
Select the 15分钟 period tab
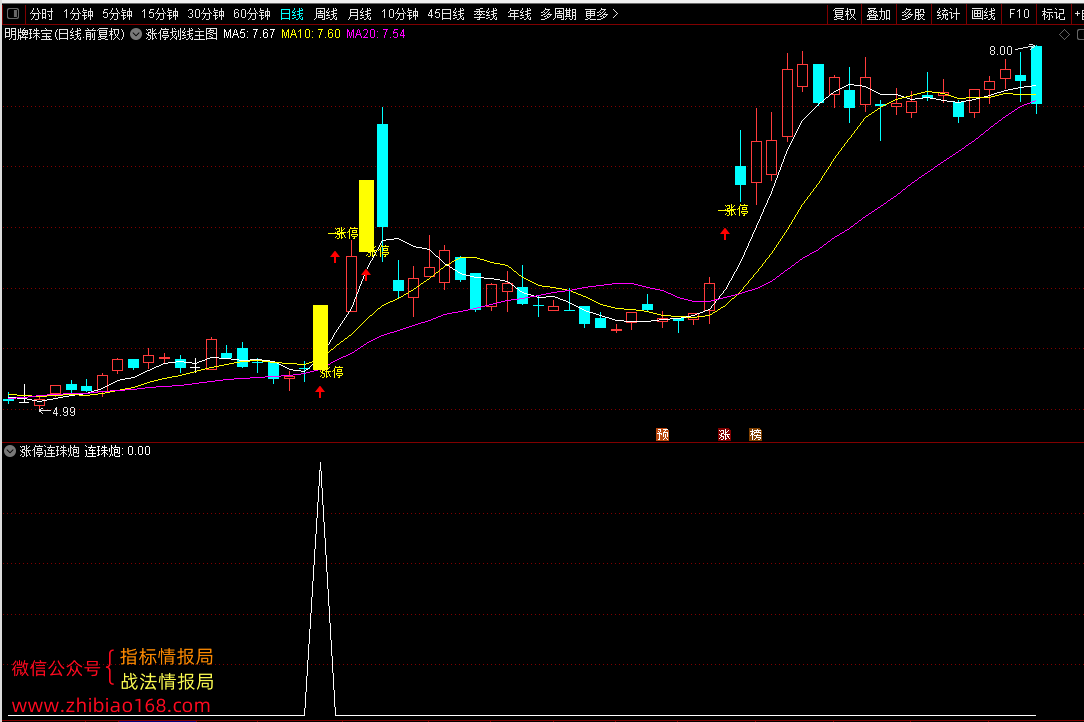click(x=160, y=14)
